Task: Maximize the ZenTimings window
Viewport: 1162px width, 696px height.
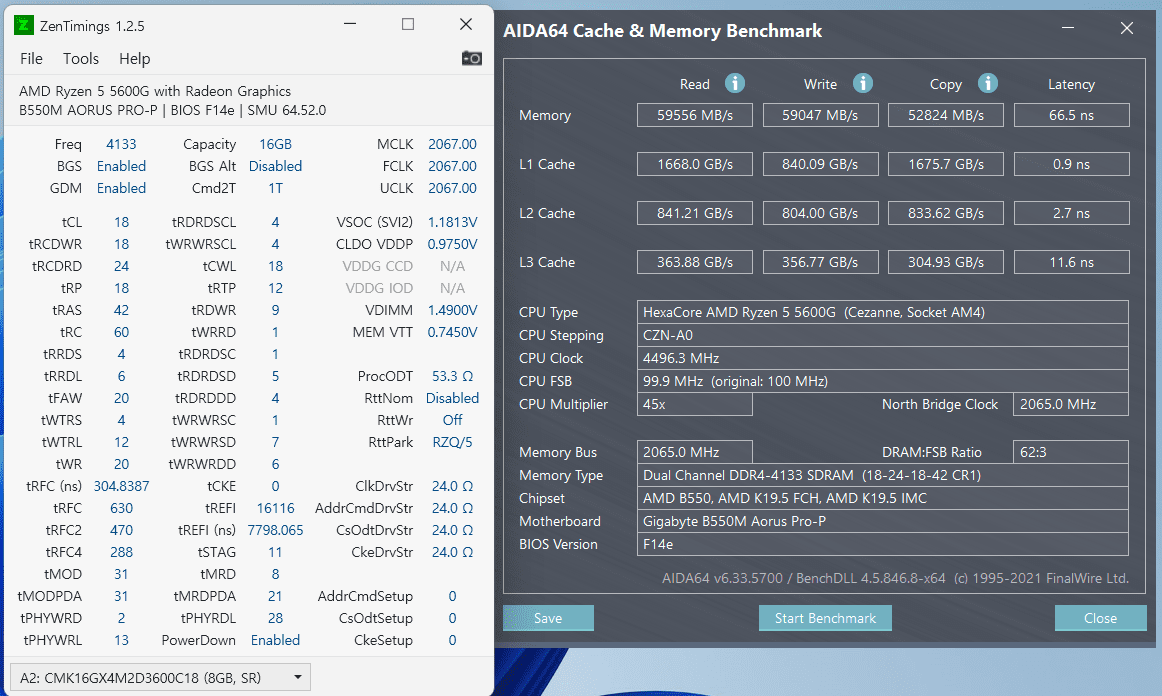Action: click(408, 24)
